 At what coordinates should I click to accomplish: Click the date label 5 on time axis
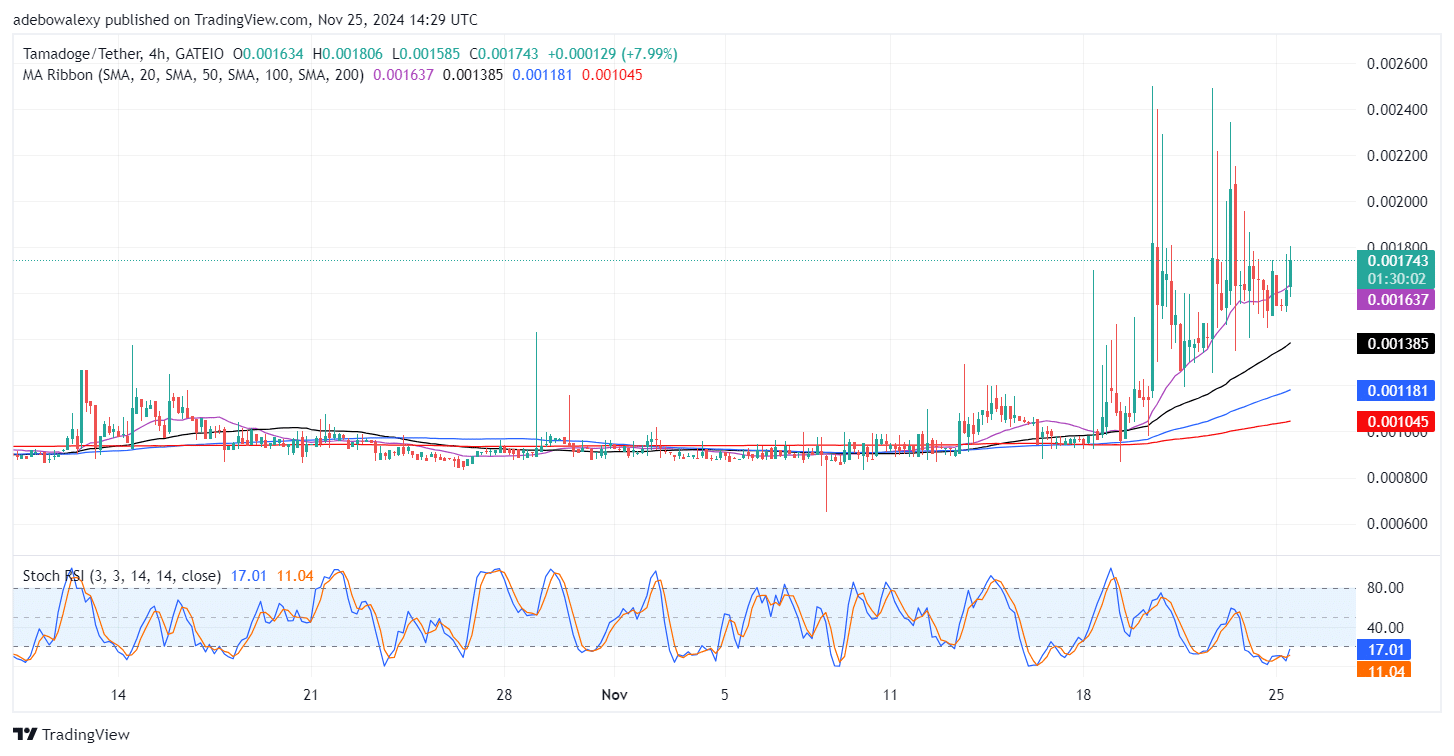click(725, 695)
